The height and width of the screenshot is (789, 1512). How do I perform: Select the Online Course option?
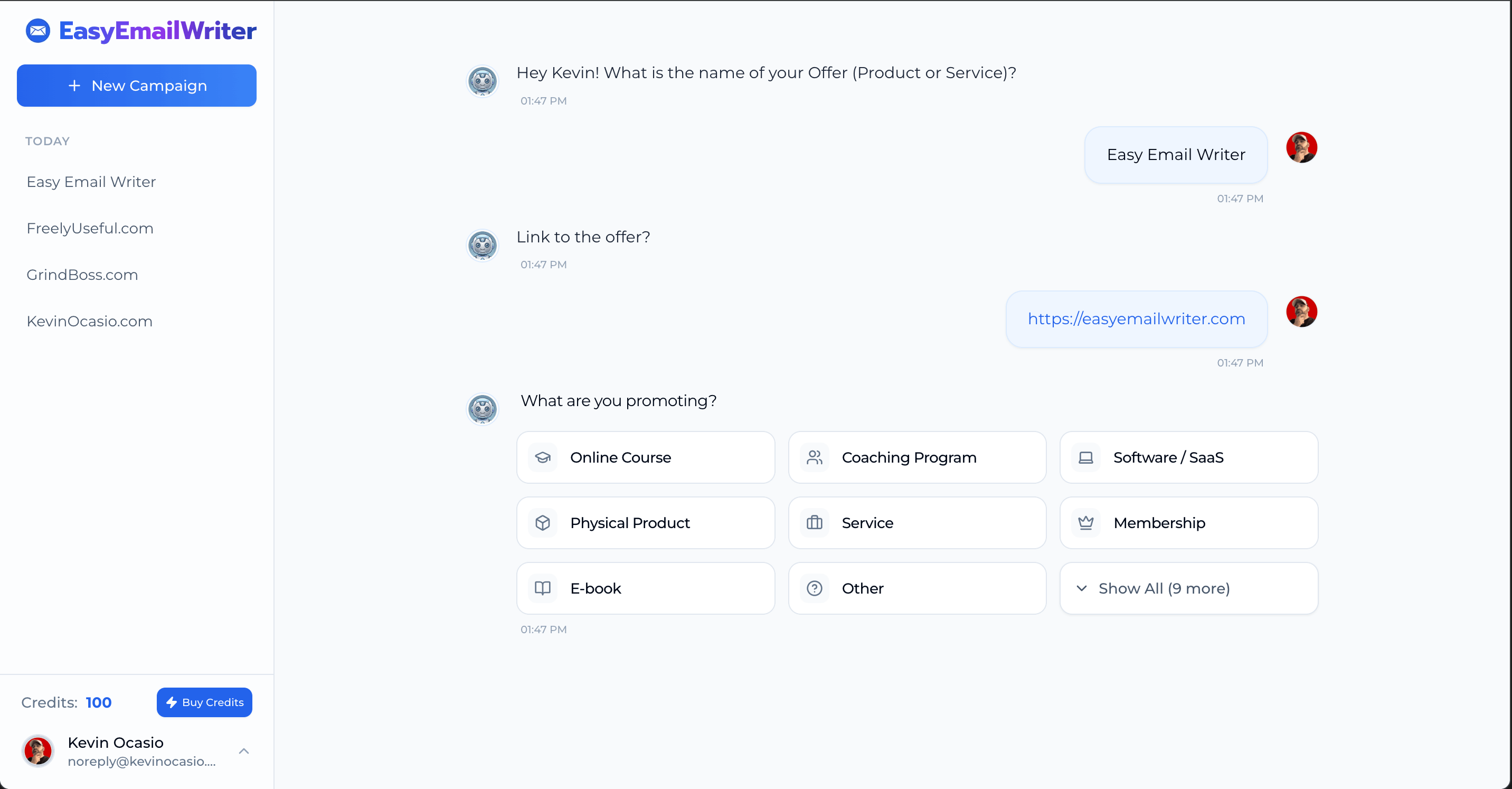[646, 457]
